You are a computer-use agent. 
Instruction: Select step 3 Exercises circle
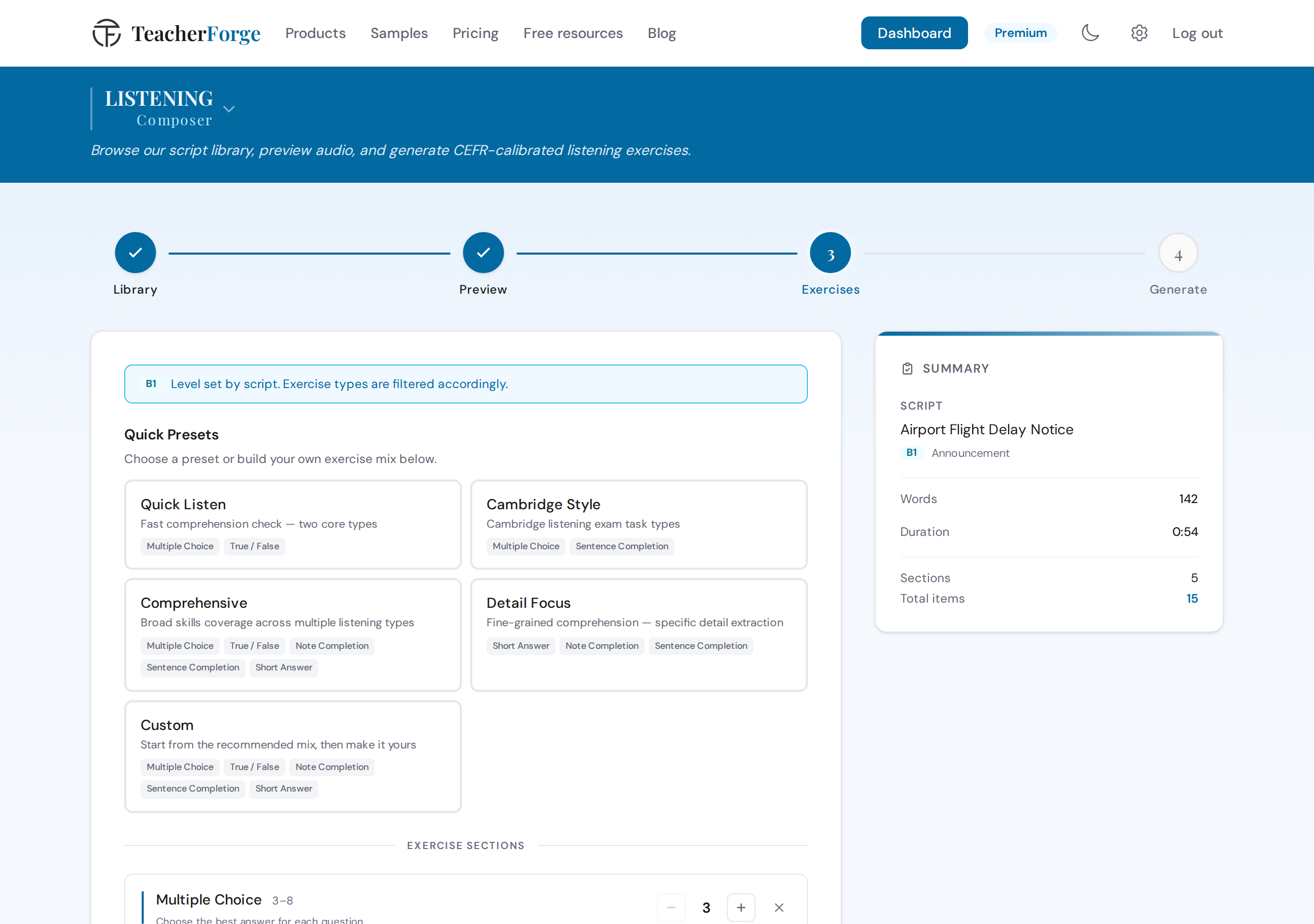pyautogui.click(x=830, y=253)
